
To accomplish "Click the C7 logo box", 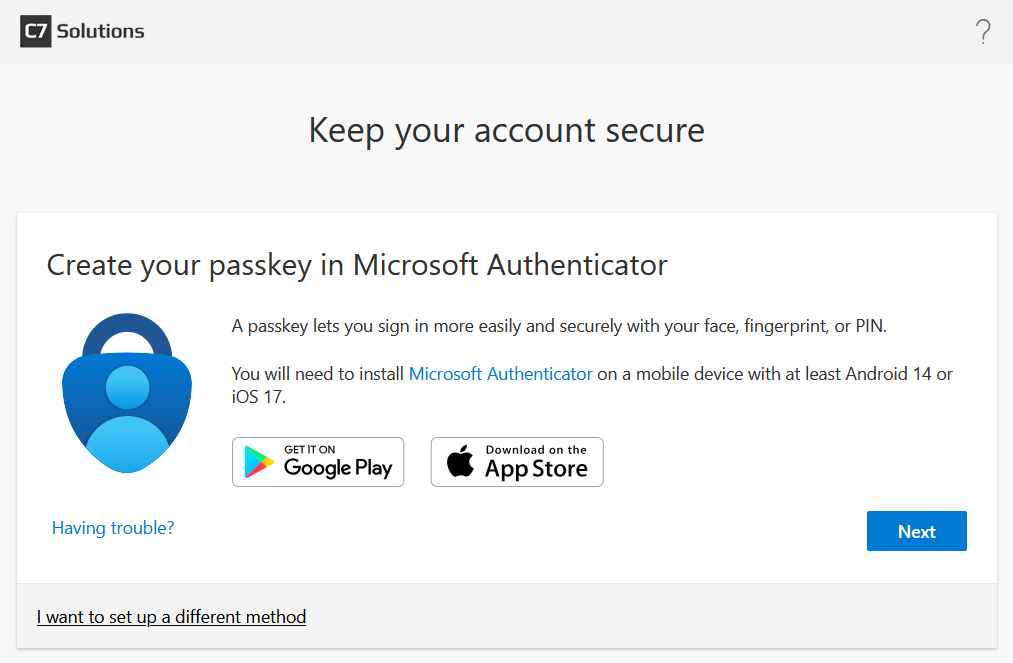I will (36, 31).
